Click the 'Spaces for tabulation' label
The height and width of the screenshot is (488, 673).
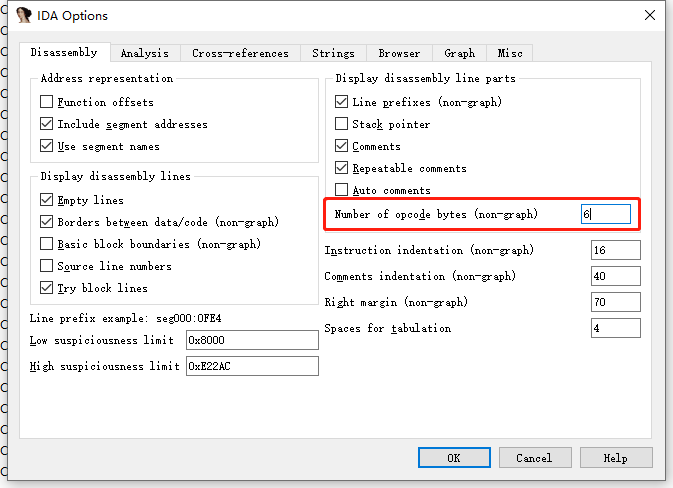pos(388,328)
